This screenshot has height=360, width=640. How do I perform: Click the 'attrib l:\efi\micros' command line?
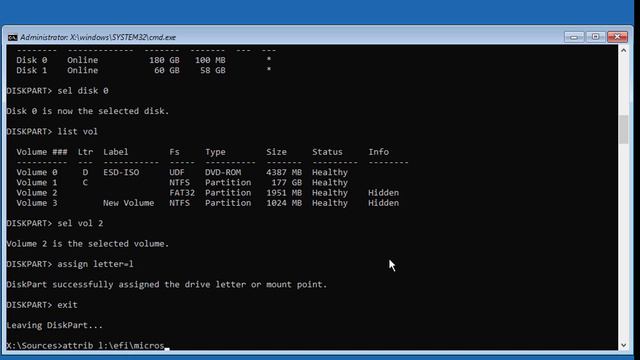tap(113, 346)
